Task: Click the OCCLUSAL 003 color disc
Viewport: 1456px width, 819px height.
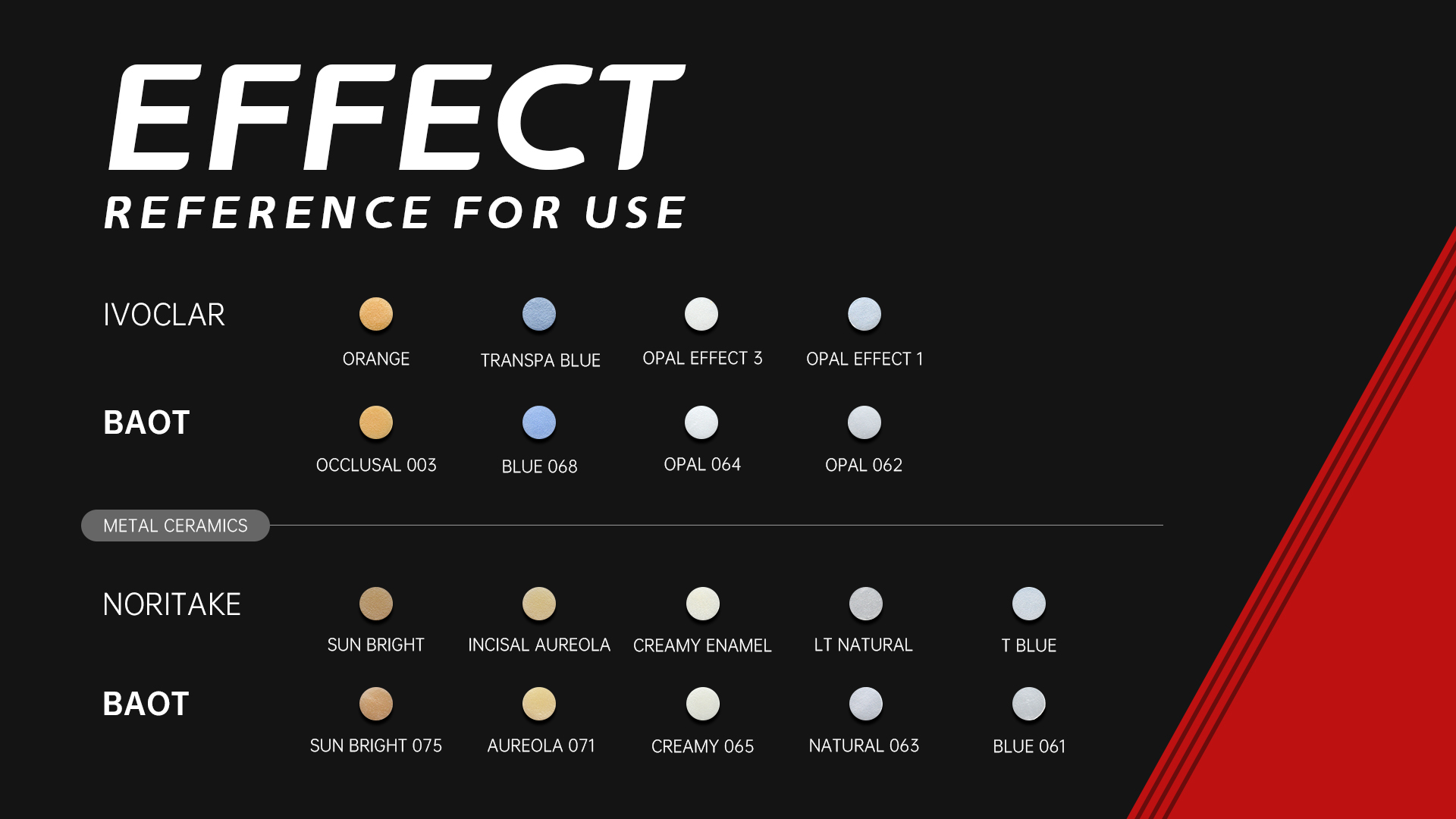Action: pyautogui.click(x=376, y=422)
